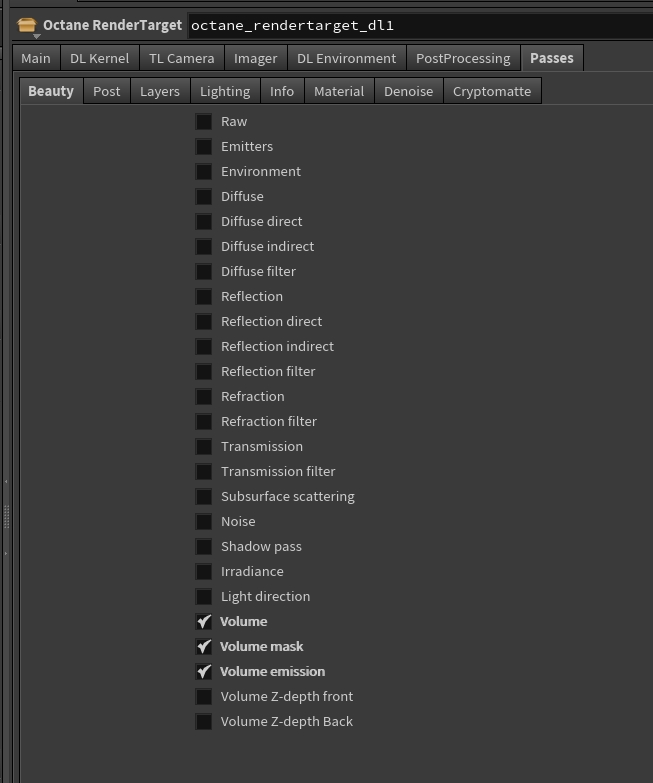Untick the Volume emission checkbox

(x=204, y=671)
